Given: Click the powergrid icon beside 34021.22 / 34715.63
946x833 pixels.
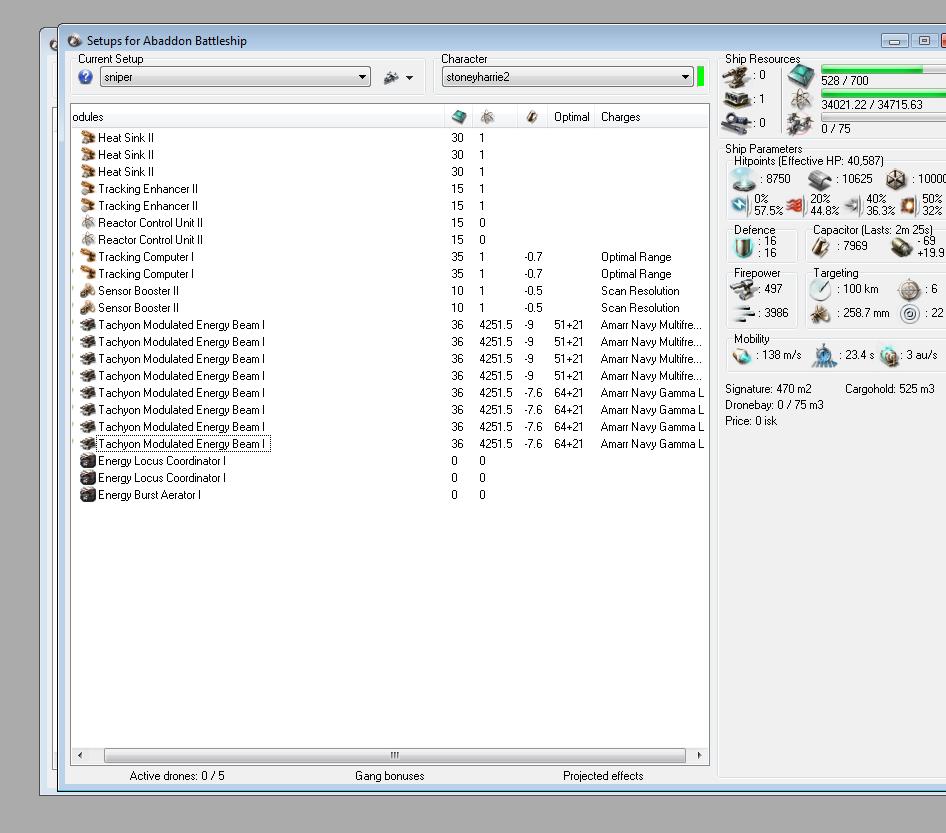Looking at the screenshot, I should pyautogui.click(x=801, y=100).
